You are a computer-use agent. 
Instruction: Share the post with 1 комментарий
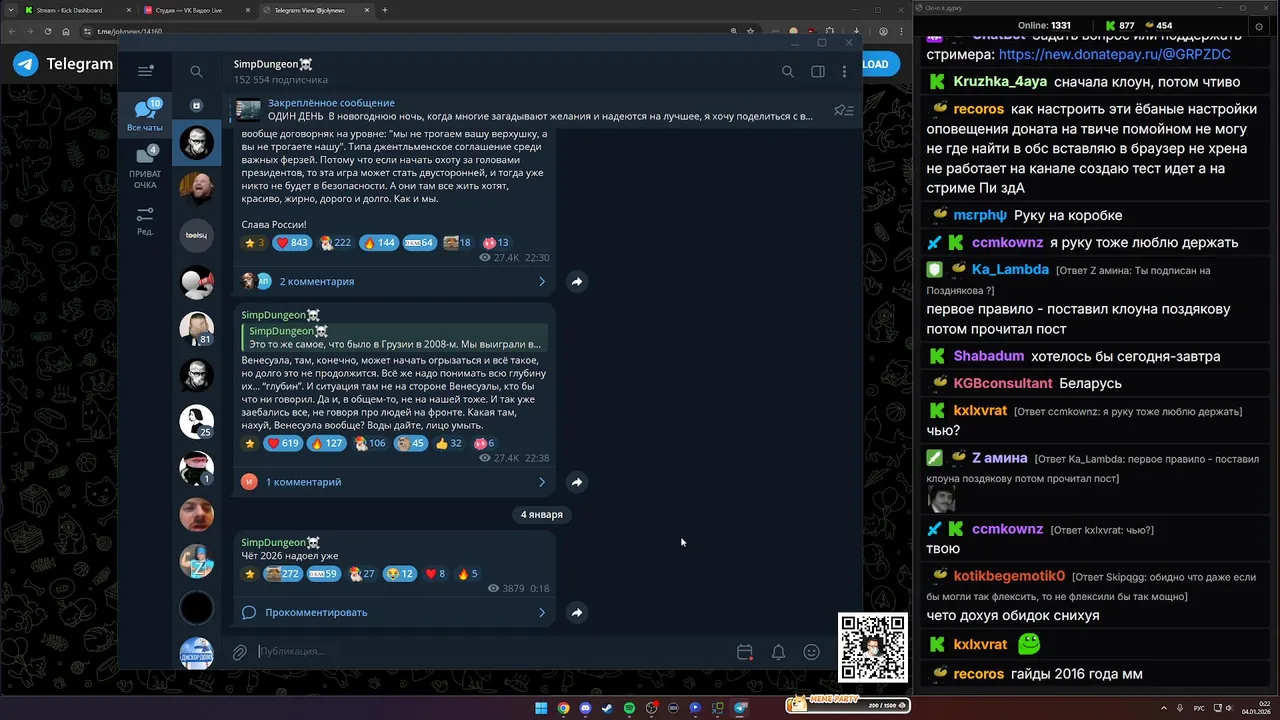577,482
